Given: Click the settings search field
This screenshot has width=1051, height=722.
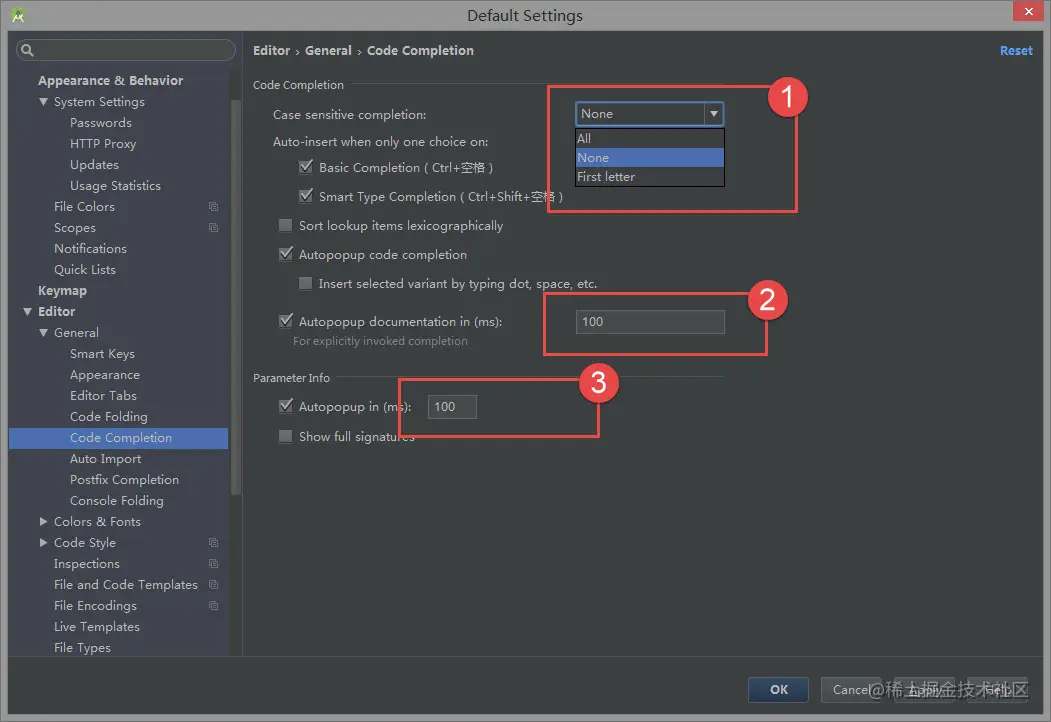Looking at the screenshot, I should click(126, 50).
